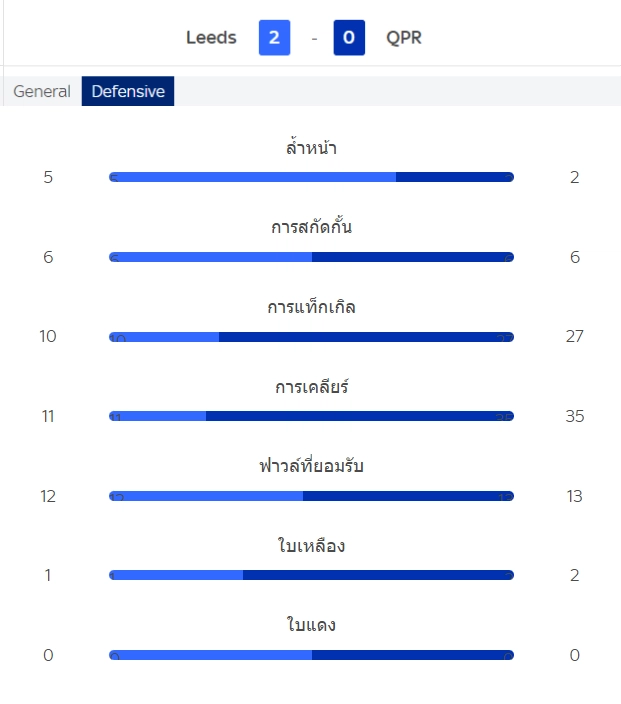Click the ใบเหลือง stat bar
Viewport: 621px width, 704px height.
[x=311, y=575]
